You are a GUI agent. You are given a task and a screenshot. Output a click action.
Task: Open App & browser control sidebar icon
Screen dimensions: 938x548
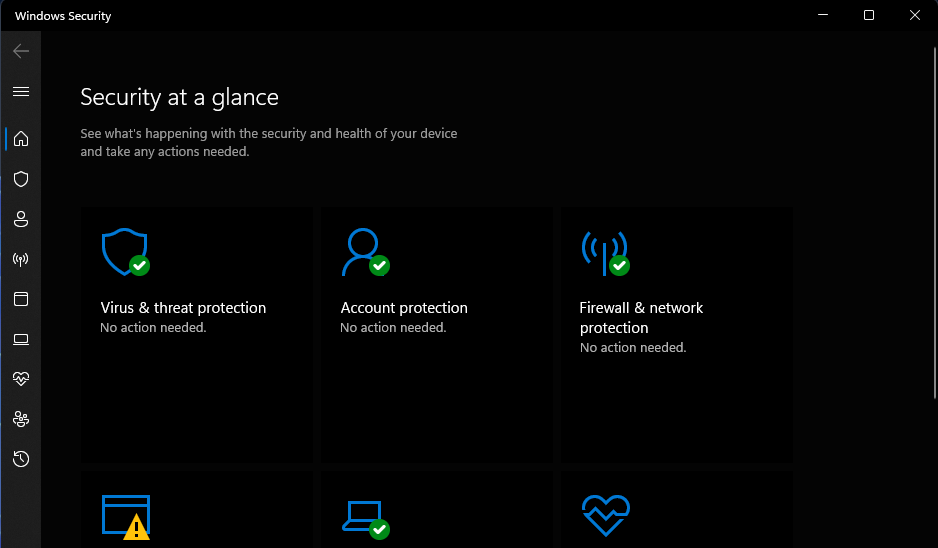tap(20, 299)
